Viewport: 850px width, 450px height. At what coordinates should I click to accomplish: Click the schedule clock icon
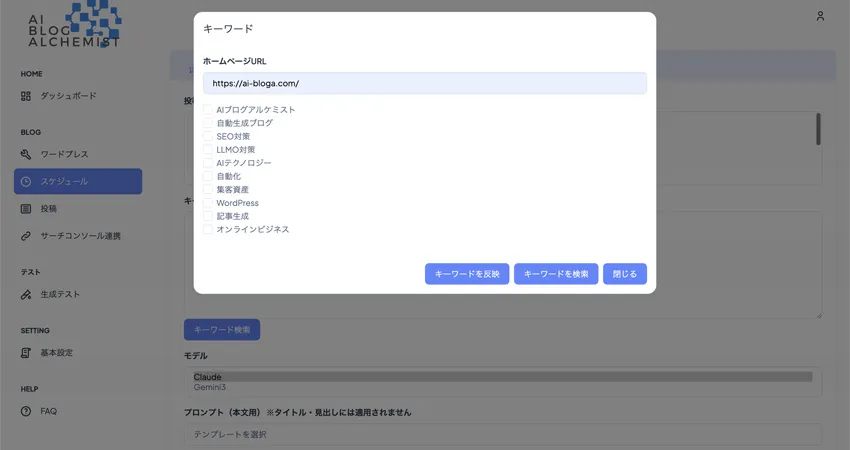pyautogui.click(x=26, y=182)
